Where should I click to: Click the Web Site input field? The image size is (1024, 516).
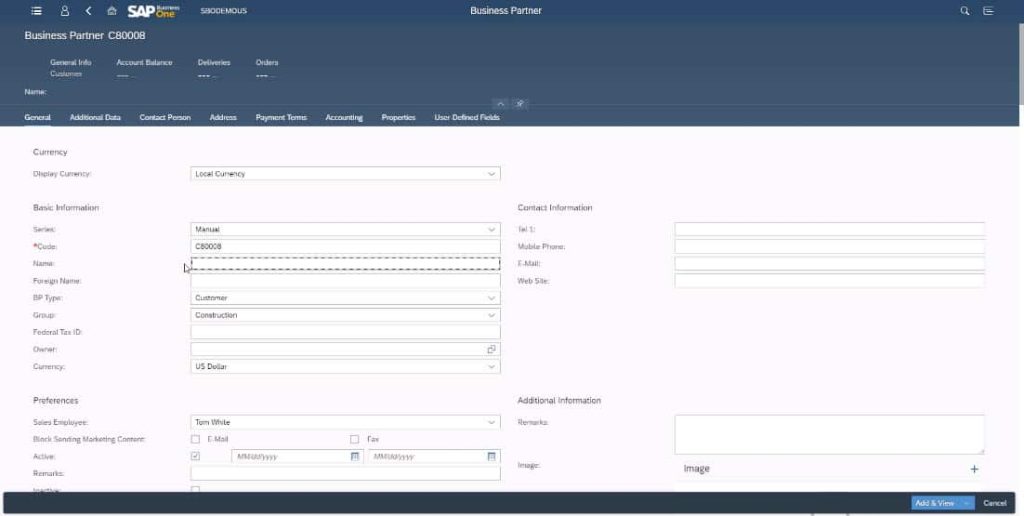(x=829, y=281)
